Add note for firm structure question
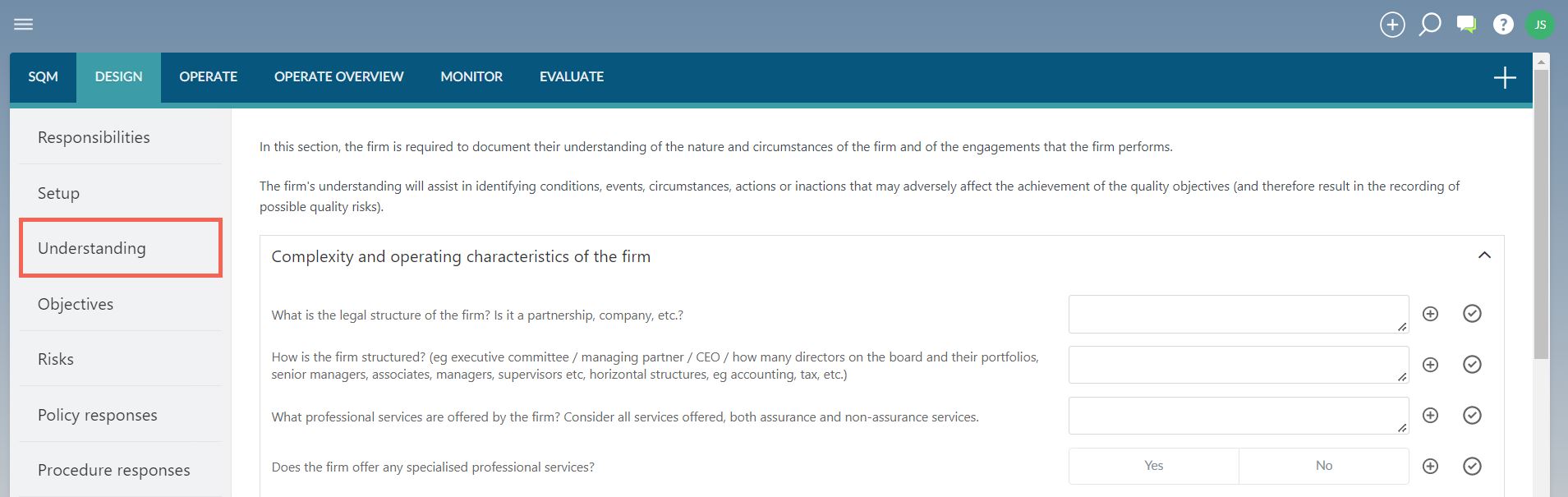The height and width of the screenshot is (497, 1568). 1430,365
